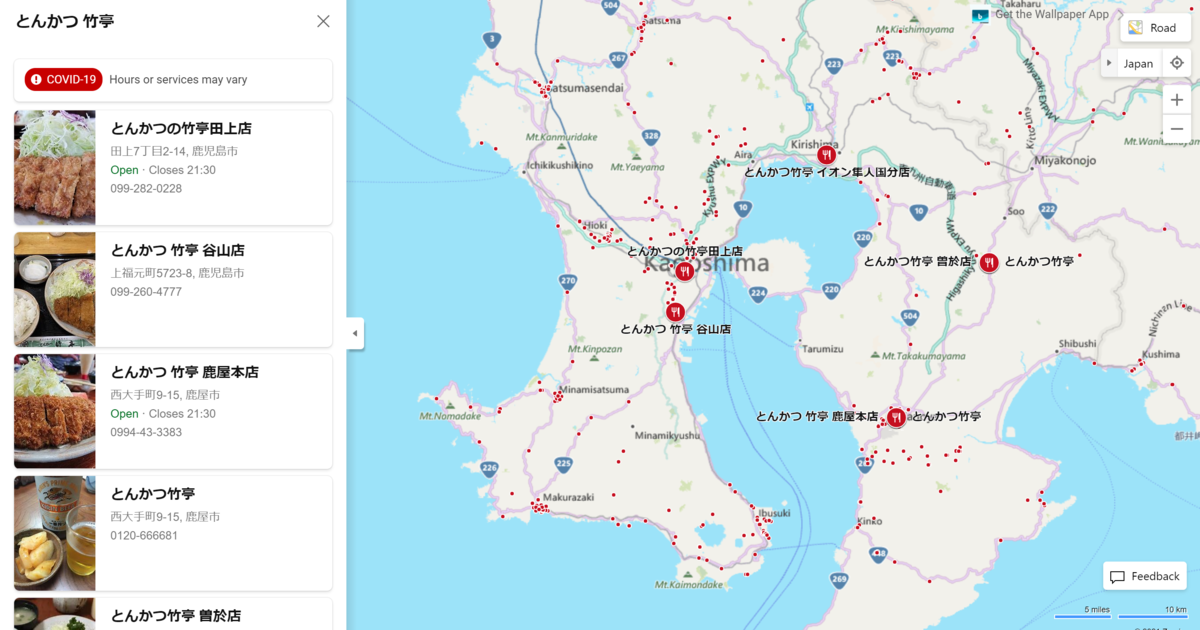The height and width of the screenshot is (630, 1200).
Task: Open the Feedback button
Action: (x=1145, y=577)
